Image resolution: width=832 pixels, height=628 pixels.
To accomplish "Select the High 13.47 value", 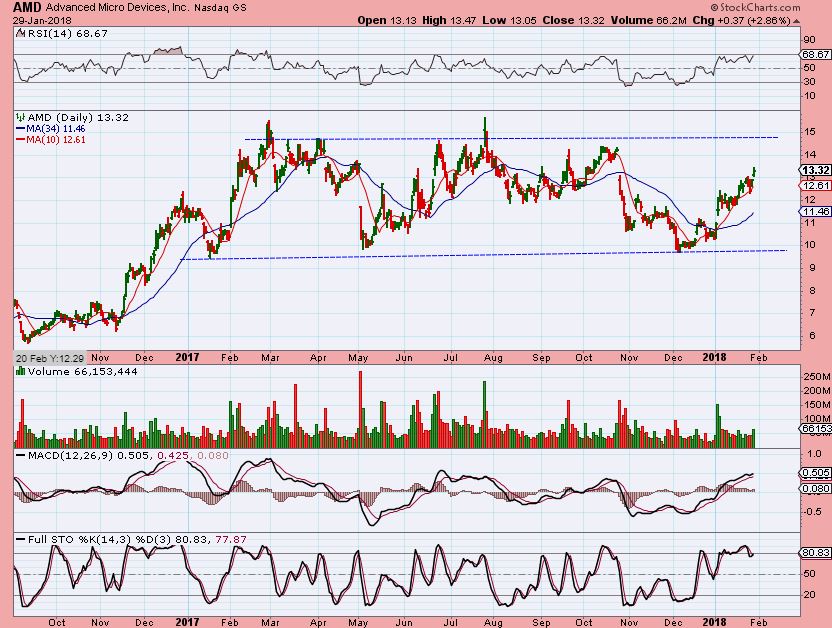I will (x=449, y=20).
